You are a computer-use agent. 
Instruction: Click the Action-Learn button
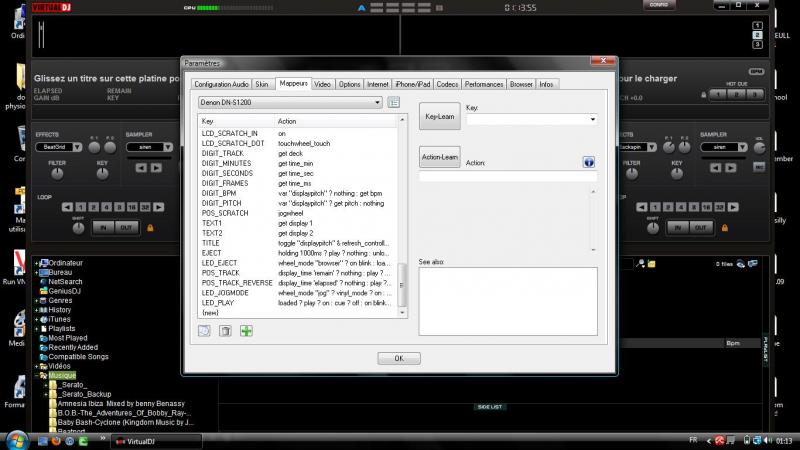(439, 157)
